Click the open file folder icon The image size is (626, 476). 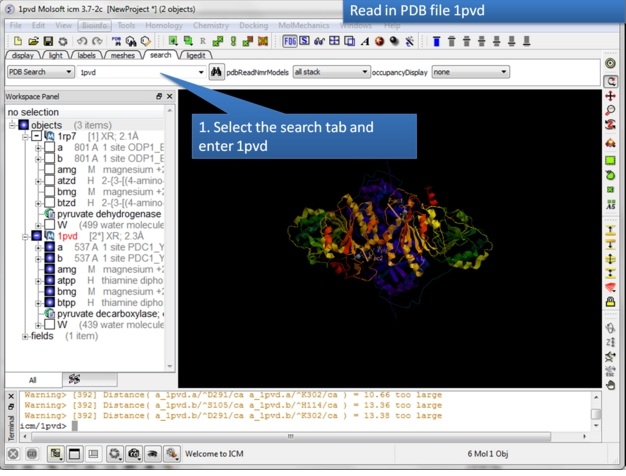pyautogui.click(x=33, y=41)
